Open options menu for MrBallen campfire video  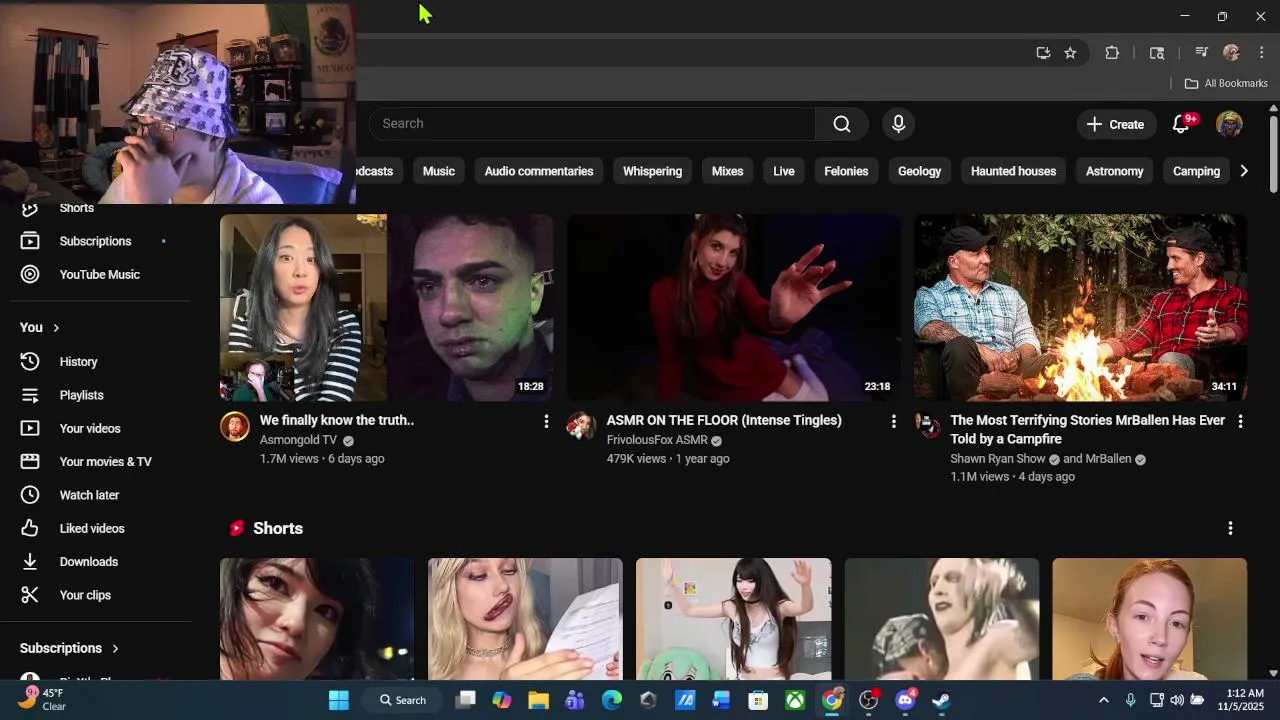click(x=1240, y=422)
